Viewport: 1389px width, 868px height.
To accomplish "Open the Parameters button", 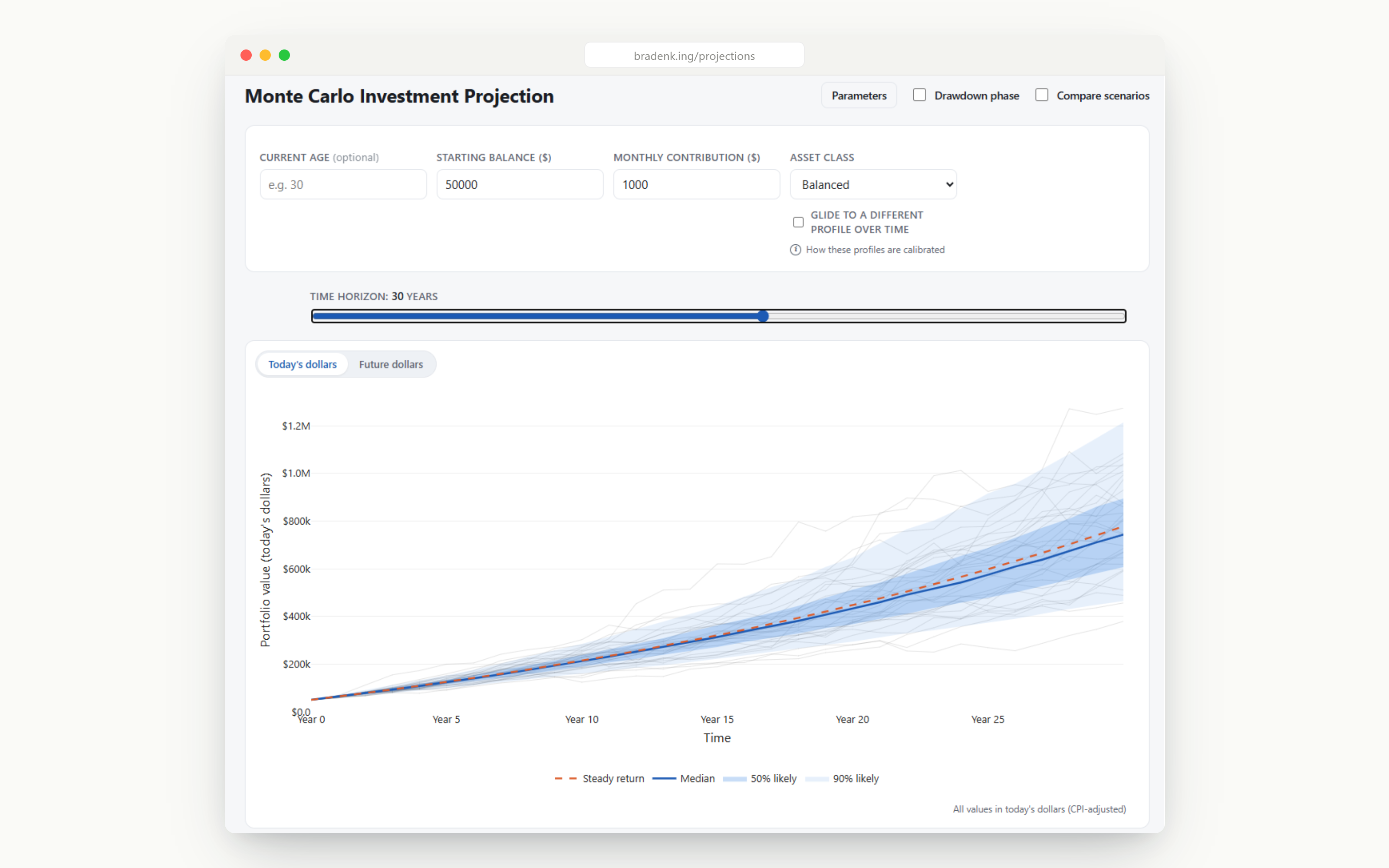I will point(859,95).
